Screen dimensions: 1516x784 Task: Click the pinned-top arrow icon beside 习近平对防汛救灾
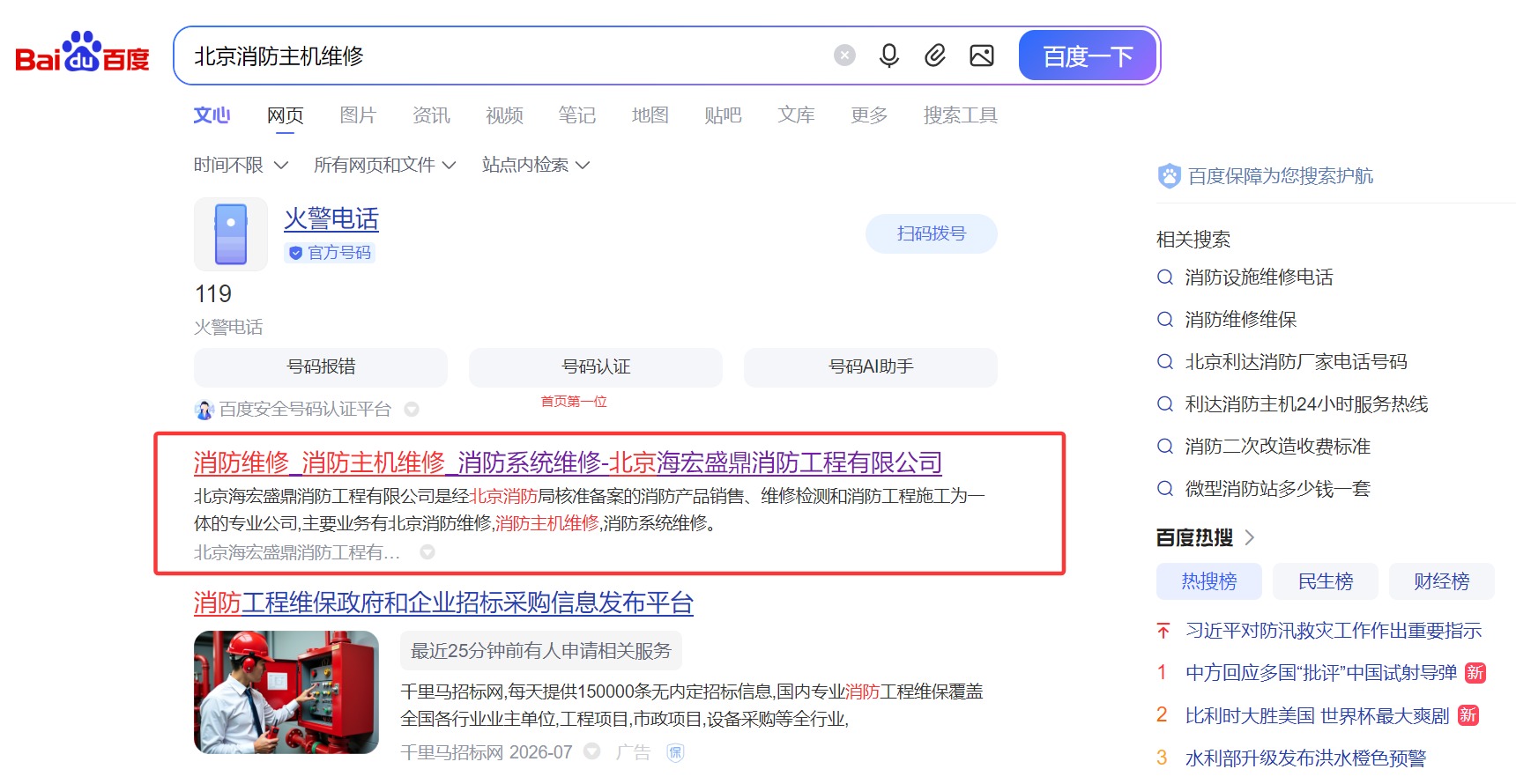(x=1163, y=631)
